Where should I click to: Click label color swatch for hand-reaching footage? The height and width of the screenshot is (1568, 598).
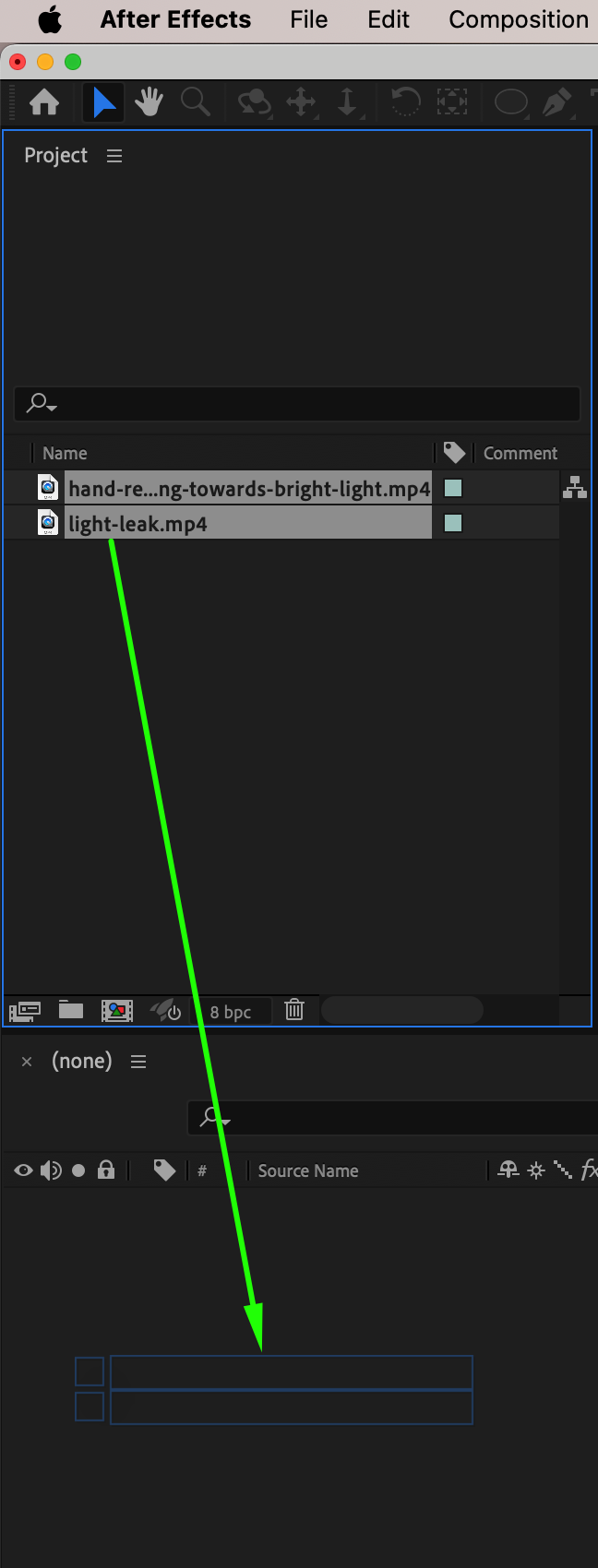tap(453, 488)
